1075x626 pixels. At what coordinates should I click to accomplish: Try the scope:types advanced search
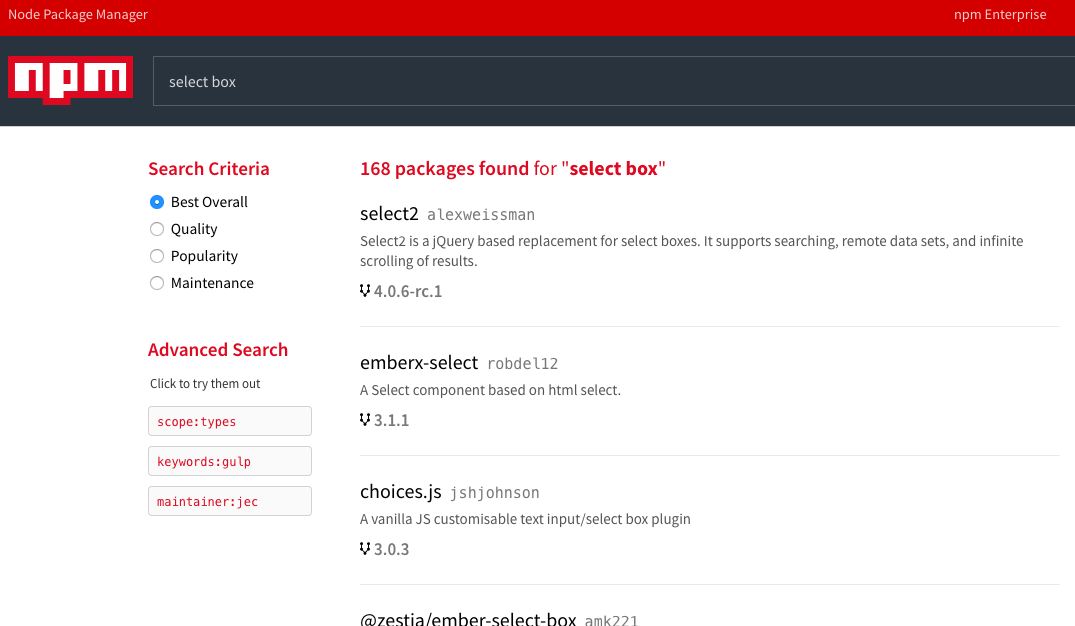pyautogui.click(x=230, y=421)
